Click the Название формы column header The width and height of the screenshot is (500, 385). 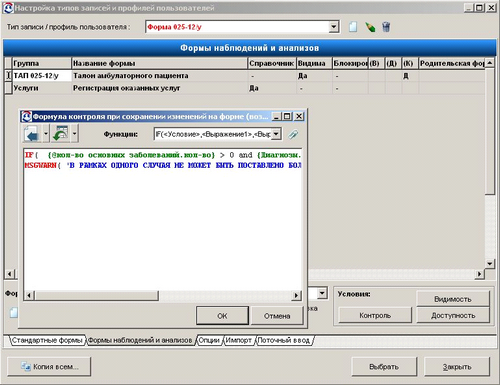[160, 63]
